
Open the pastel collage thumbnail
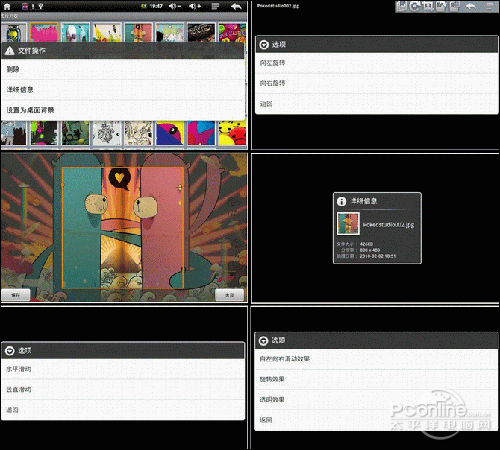pos(170,32)
